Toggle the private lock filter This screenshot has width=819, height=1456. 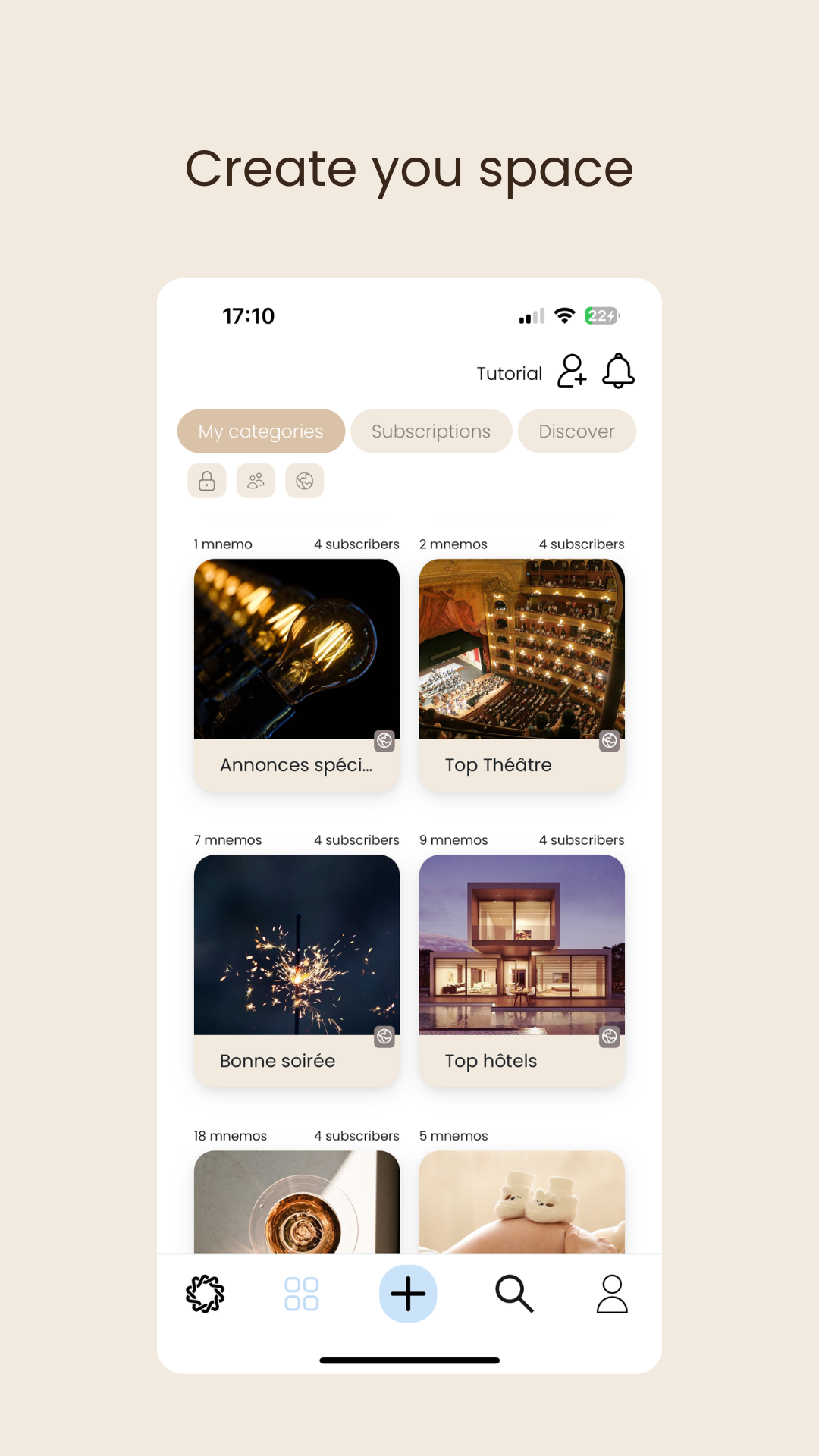(x=207, y=481)
